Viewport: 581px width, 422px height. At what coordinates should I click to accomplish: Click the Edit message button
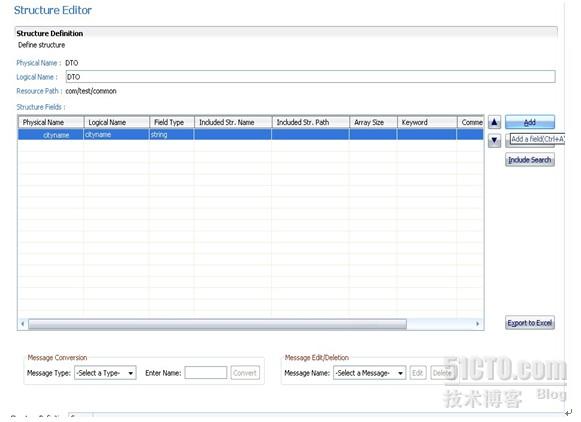coord(418,373)
